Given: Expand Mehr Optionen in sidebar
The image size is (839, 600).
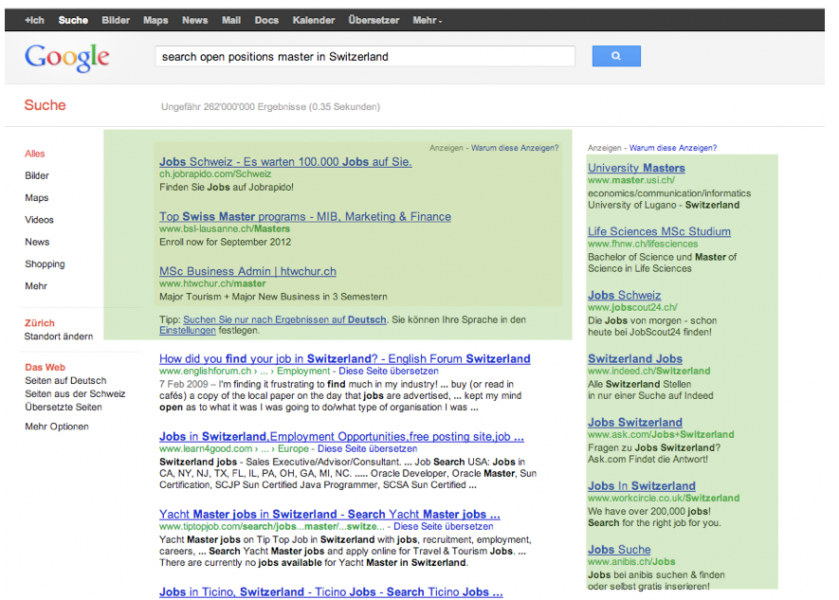Looking at the screenshot, I should point(57,427).
